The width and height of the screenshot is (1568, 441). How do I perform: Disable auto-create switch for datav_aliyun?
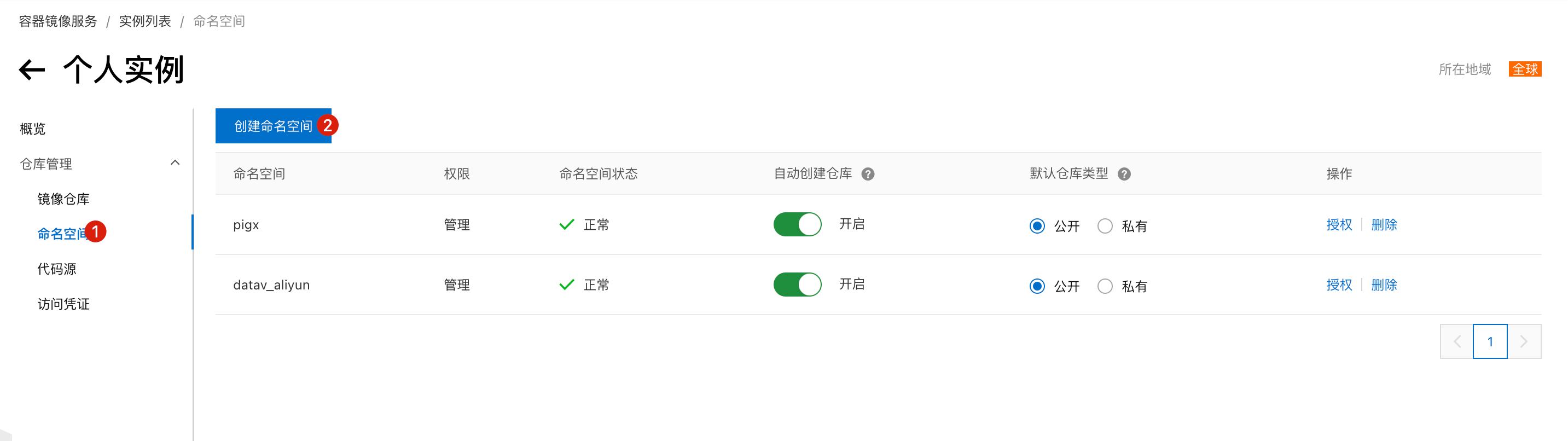[797, 285]
